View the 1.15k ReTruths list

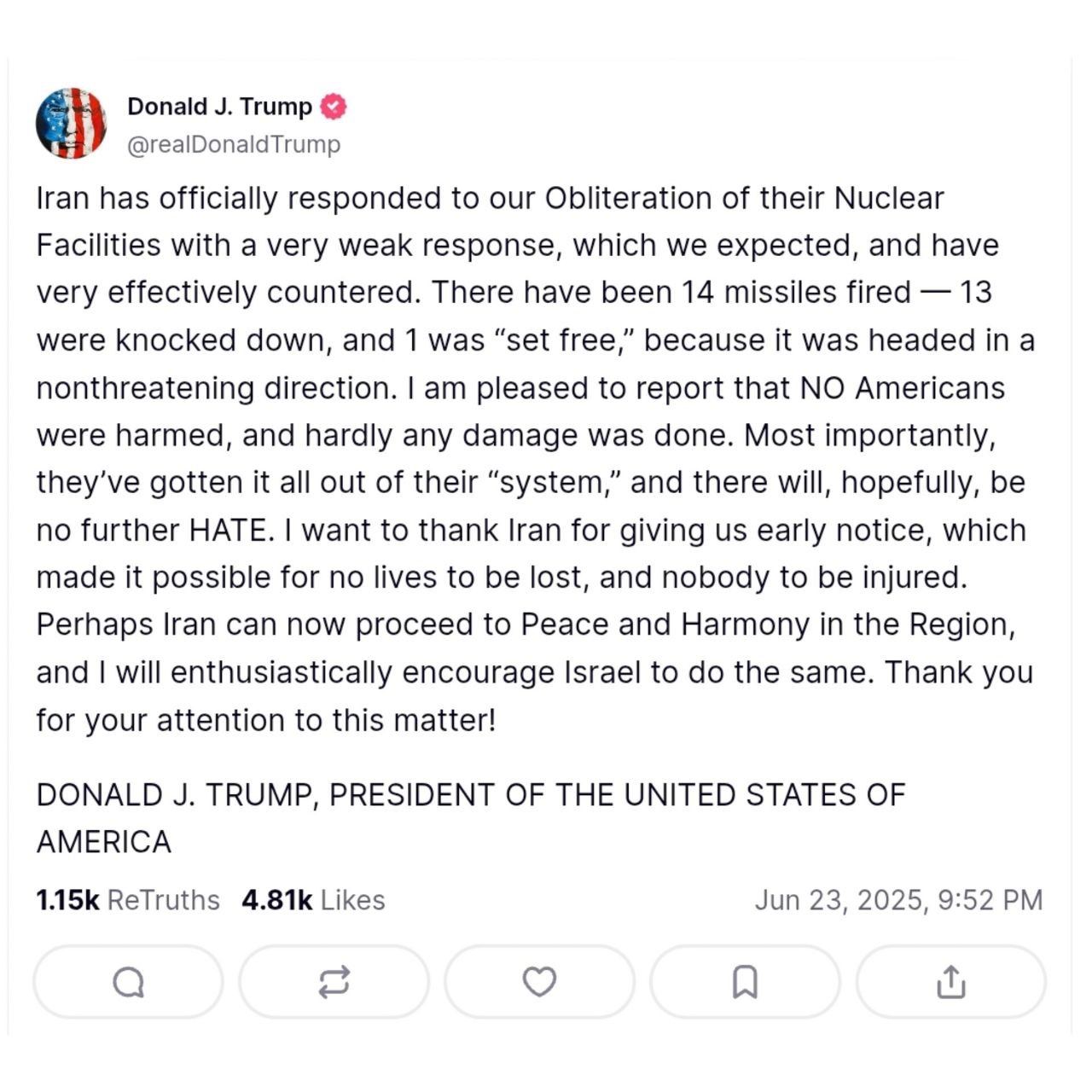[x=127, y=900]
